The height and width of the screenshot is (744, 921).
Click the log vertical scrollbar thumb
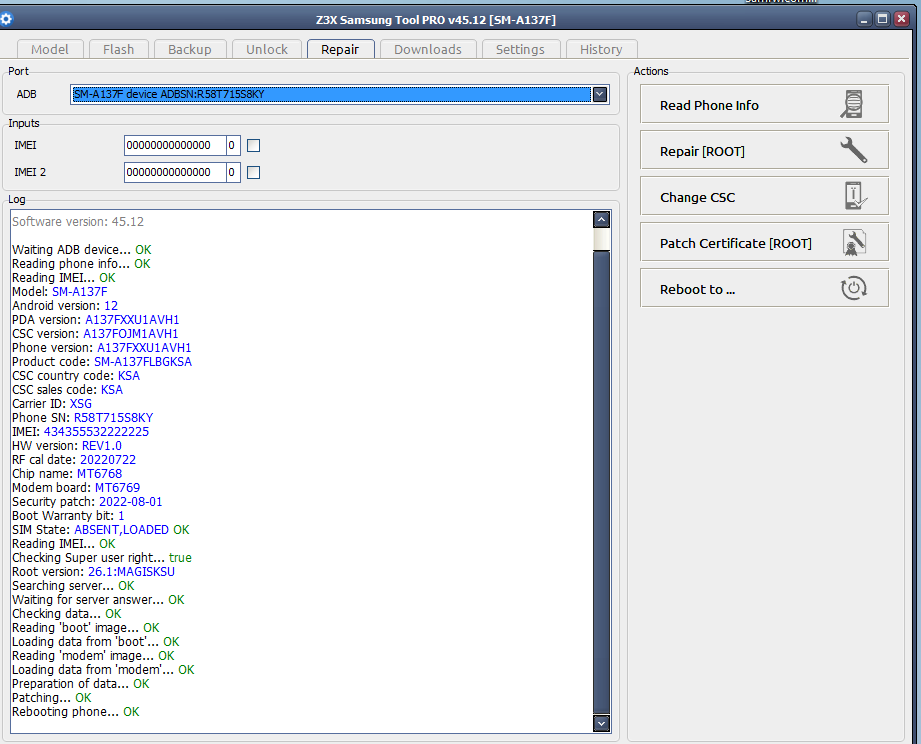[601, 482]
